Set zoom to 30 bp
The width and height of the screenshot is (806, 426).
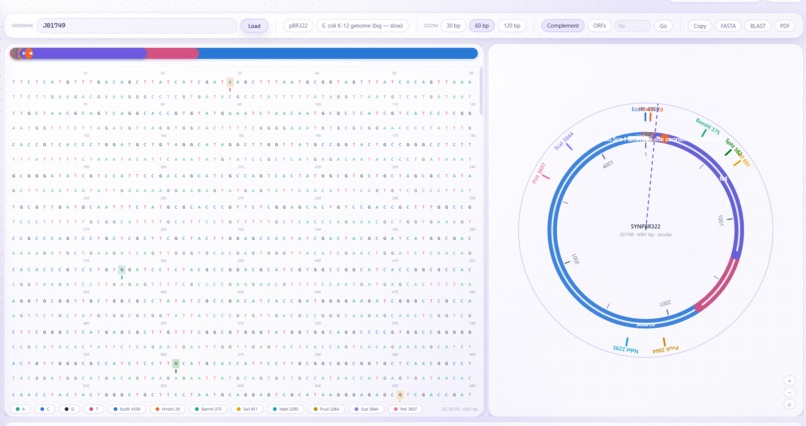click(x=453, y=26)
